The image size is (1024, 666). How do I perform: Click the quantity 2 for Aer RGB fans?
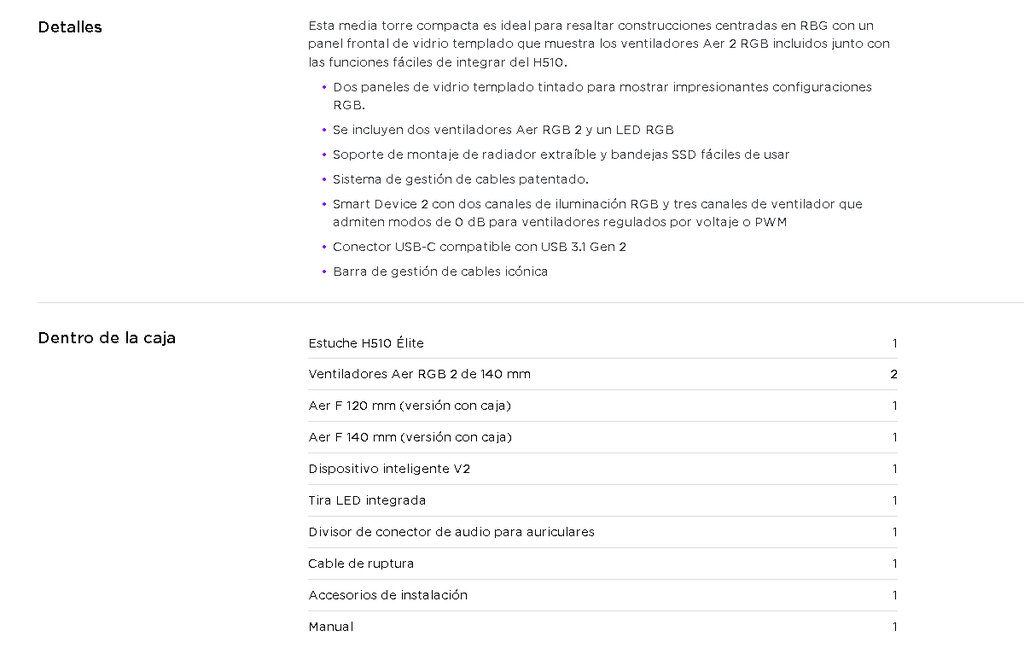point(894,375)
